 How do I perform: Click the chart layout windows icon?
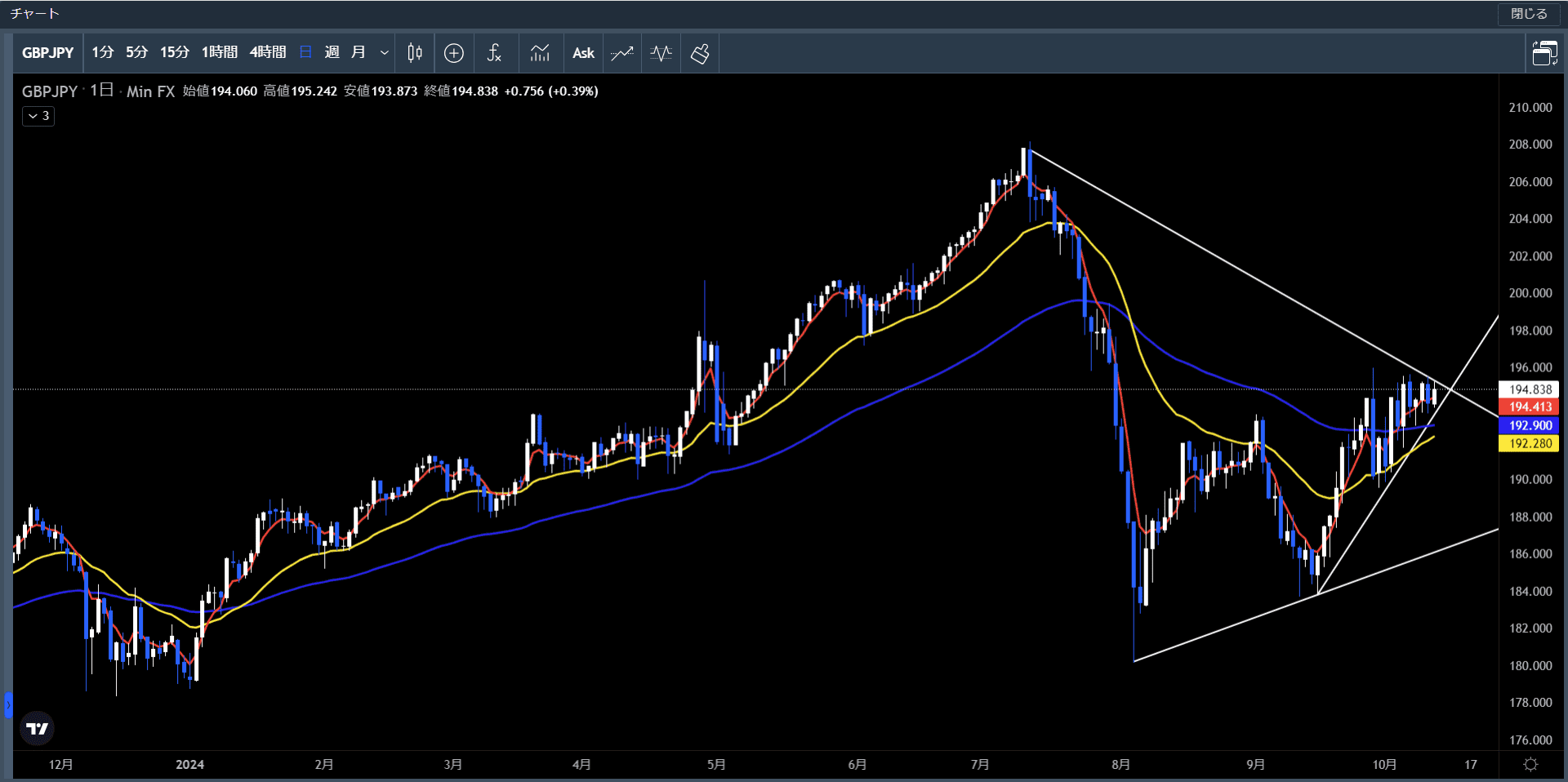[x=1544, y=53]
